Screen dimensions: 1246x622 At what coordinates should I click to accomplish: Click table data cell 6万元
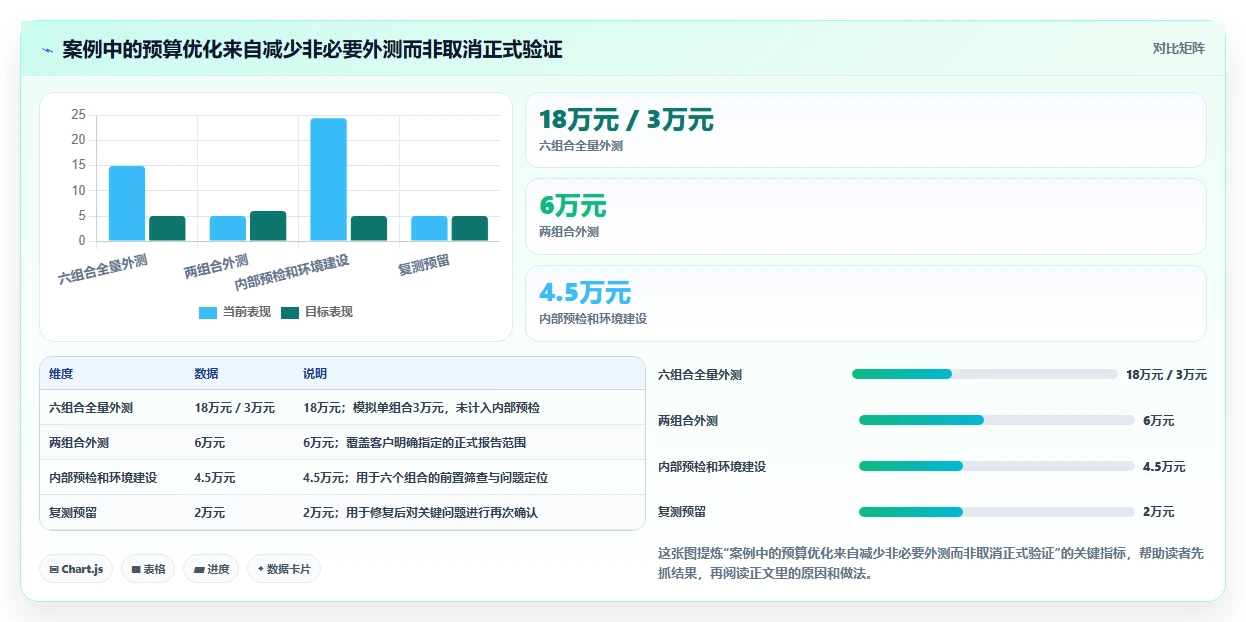pos(210,443)
